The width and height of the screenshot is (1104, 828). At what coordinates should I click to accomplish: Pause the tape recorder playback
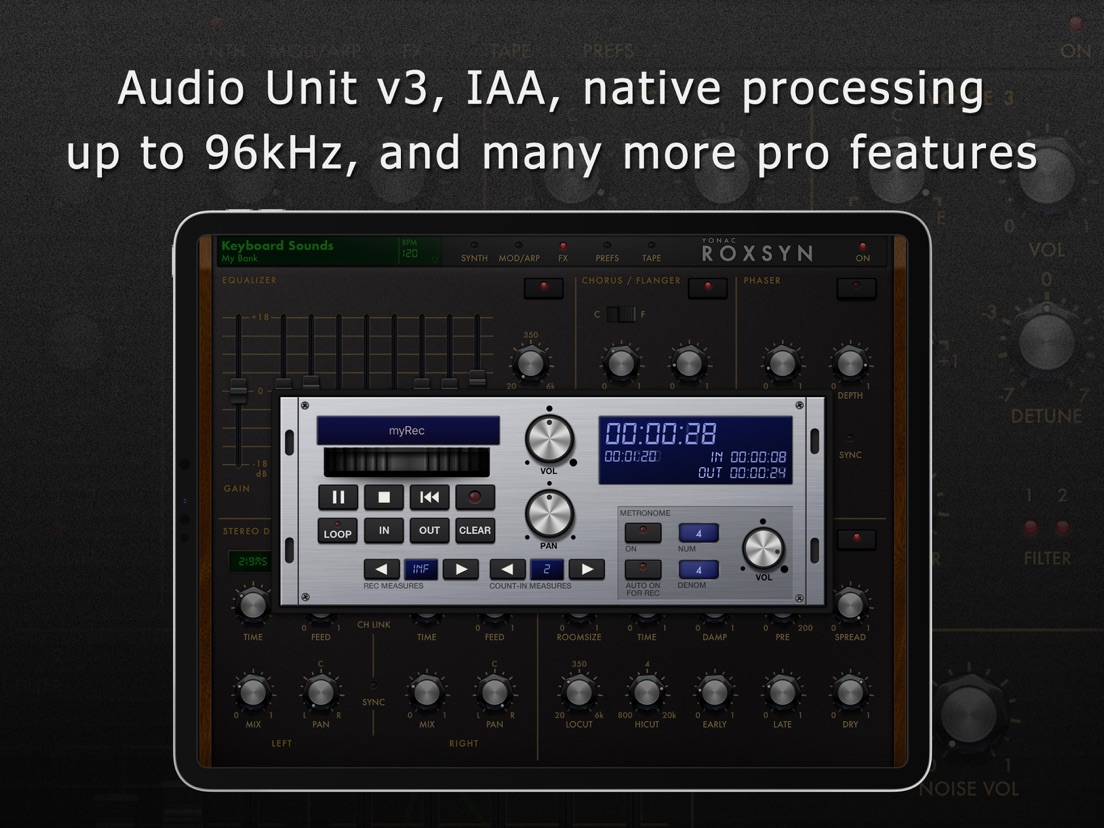point(338,497)
